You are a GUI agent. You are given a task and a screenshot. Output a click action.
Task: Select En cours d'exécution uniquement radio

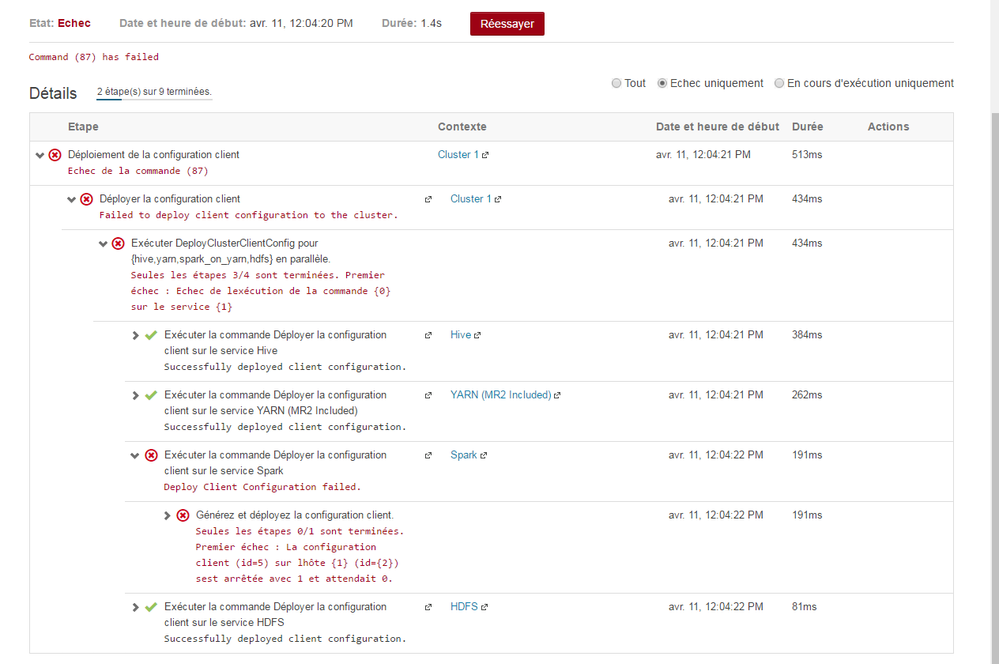(779, 84)
